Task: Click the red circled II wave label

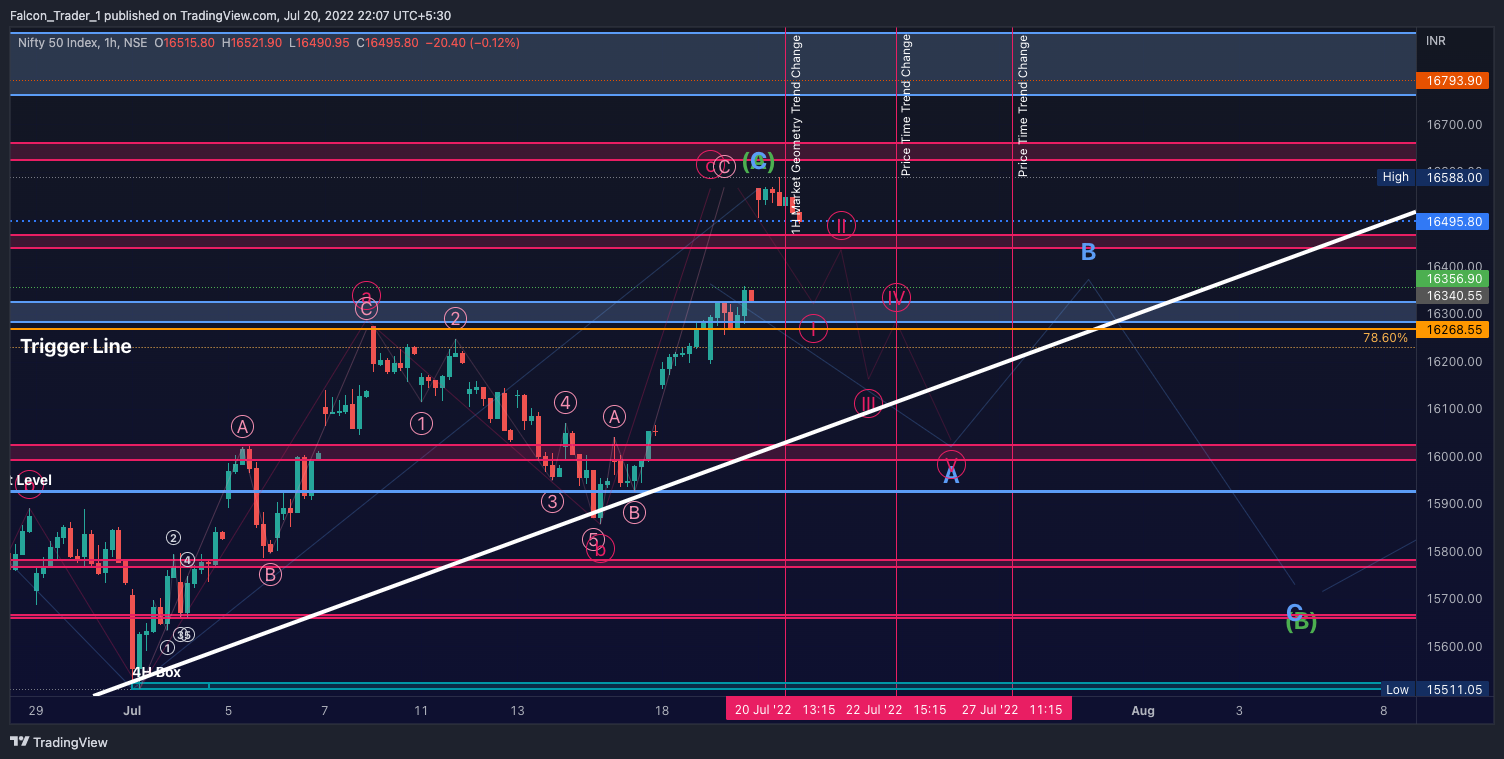Action: tap(841, 225)
